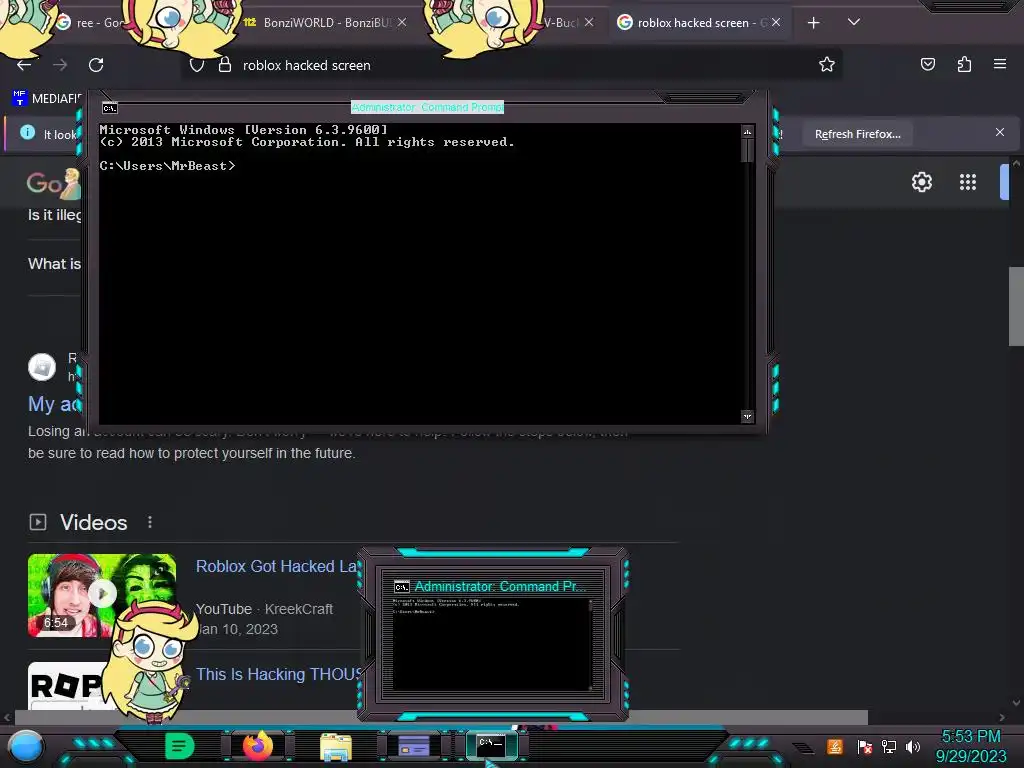Switch to the V-Bucks tab
The height and width of the screenshot is (768, 1024).
coord(562,23)
